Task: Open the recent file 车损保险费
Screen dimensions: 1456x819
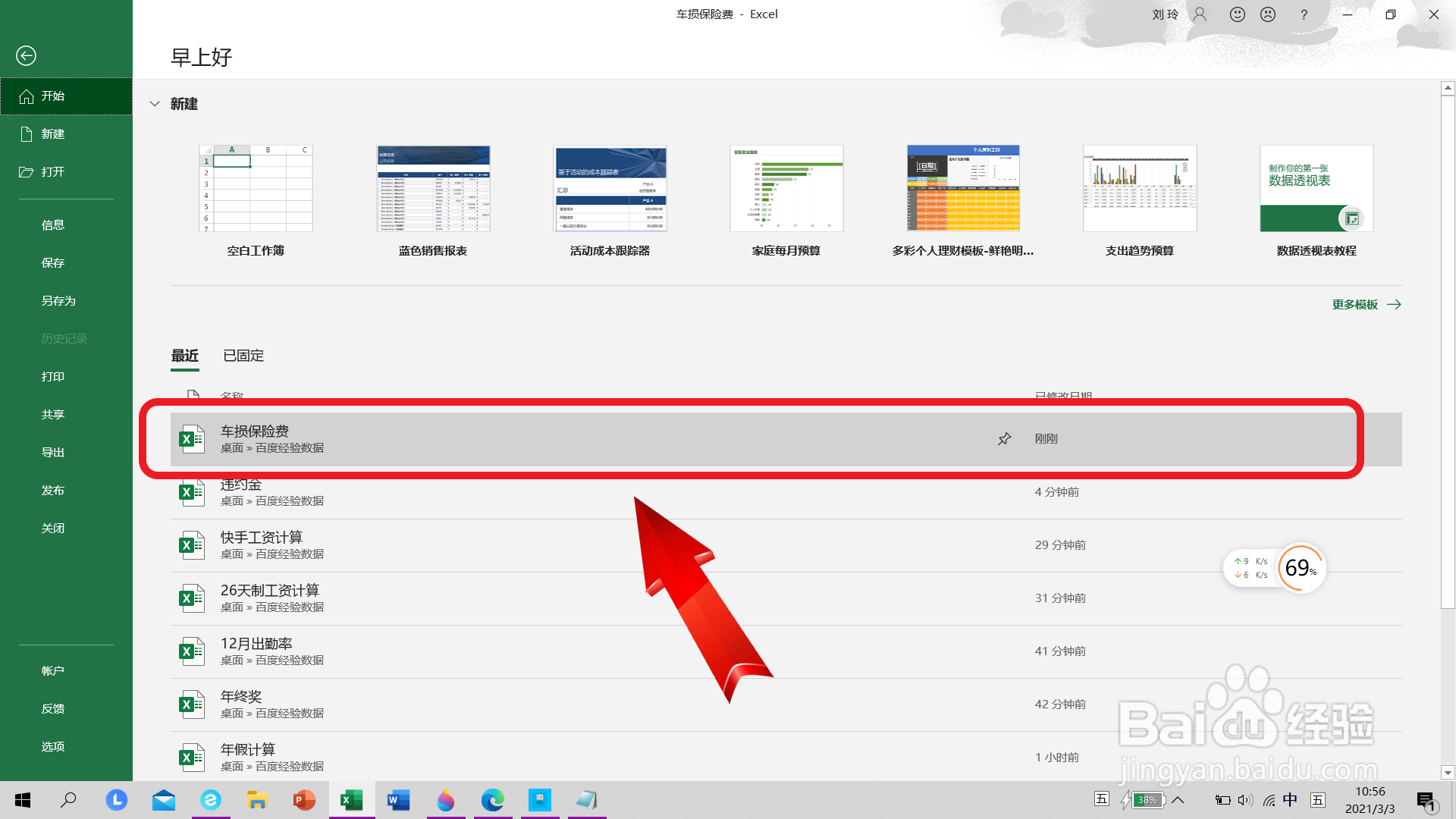Action: click(786, 439)
